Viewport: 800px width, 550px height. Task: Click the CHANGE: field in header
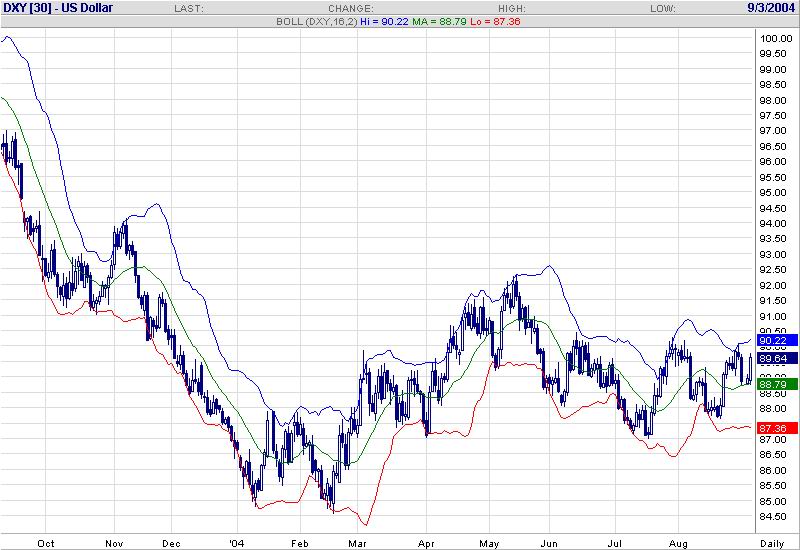tap(350, 8)
